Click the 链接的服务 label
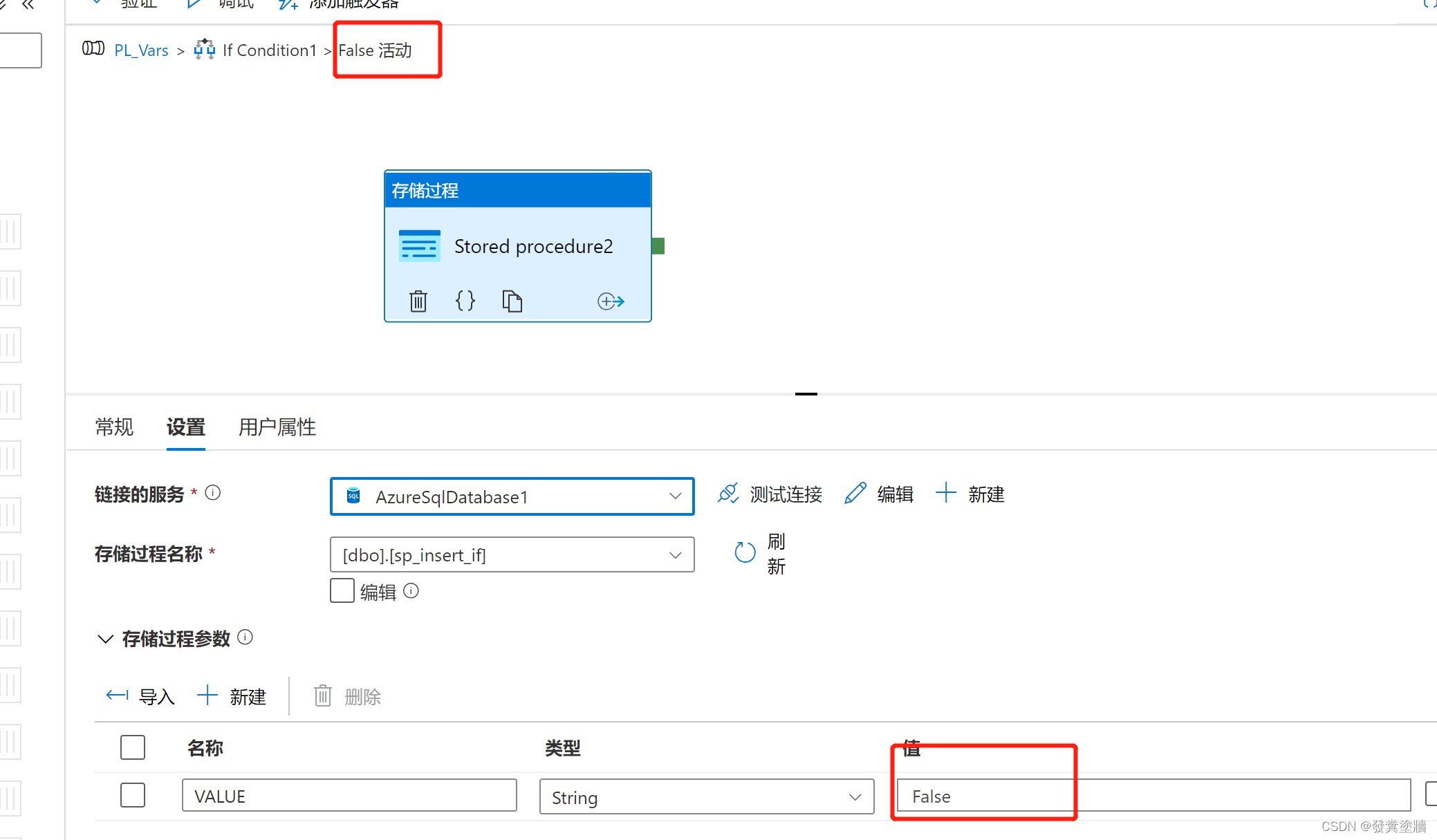The width and height of the screenshot is (1437, 840). [140, 494]
